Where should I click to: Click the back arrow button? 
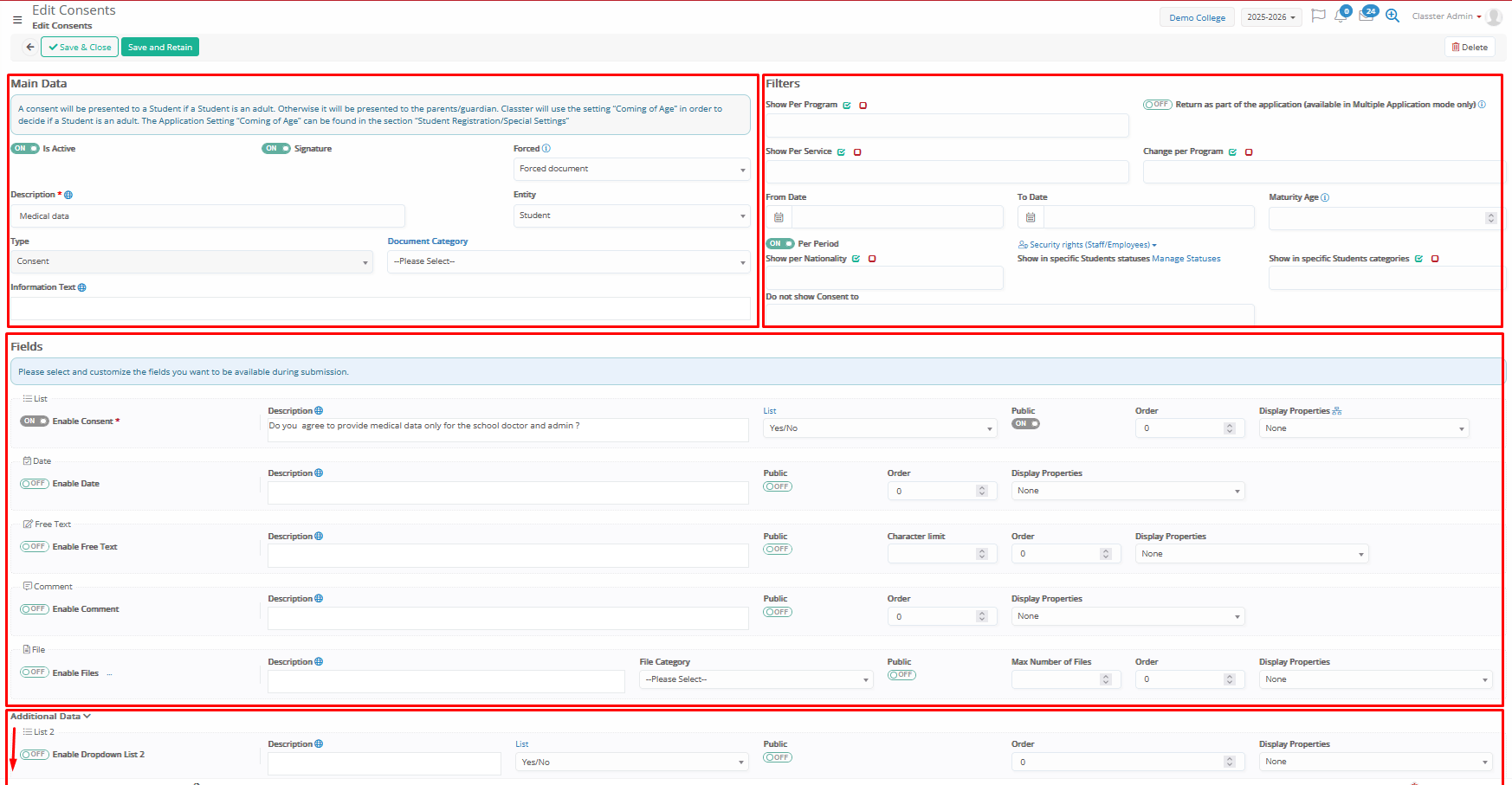pos(30,48)
